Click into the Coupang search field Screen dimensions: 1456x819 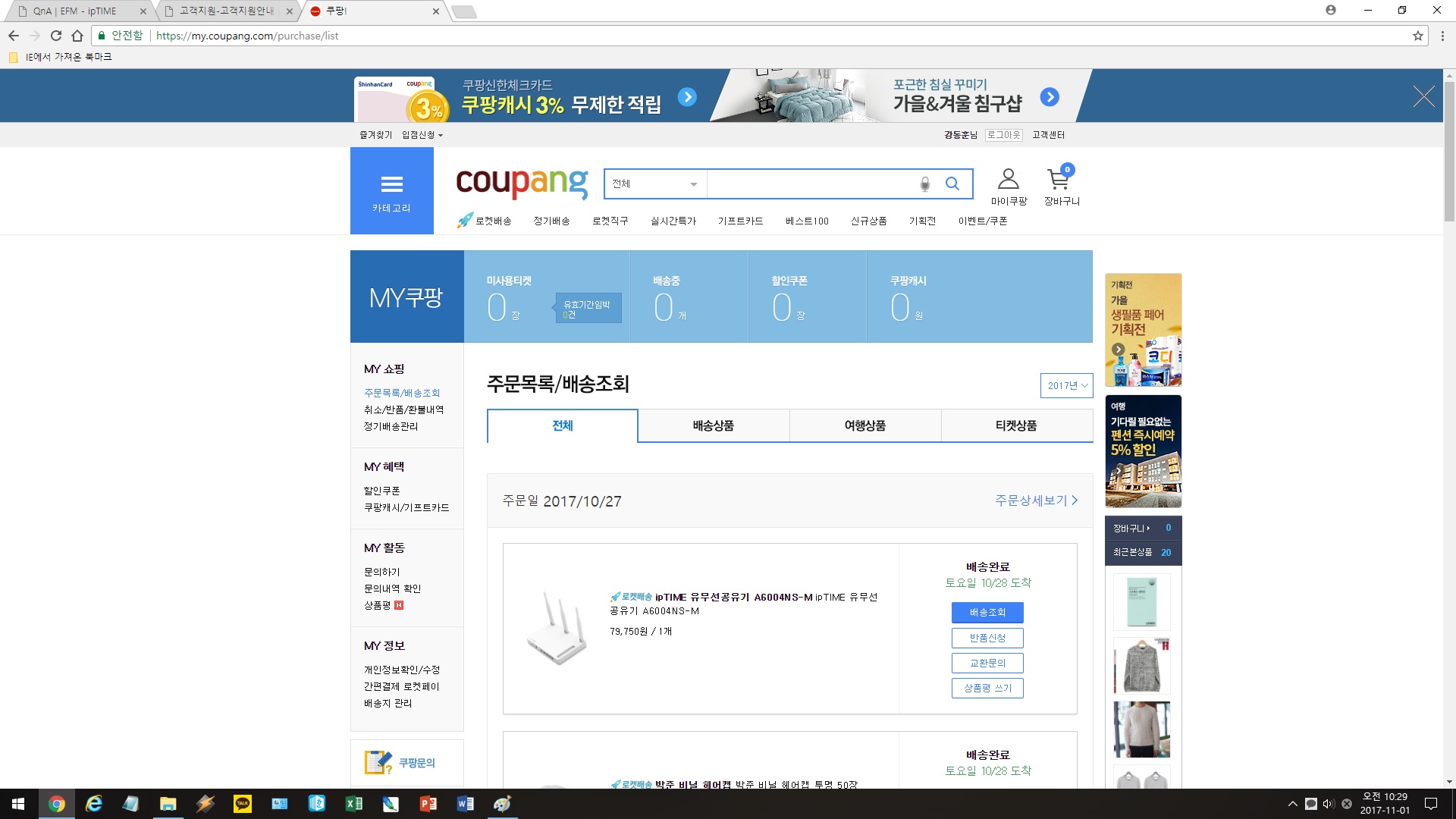(x=811, y=184)
